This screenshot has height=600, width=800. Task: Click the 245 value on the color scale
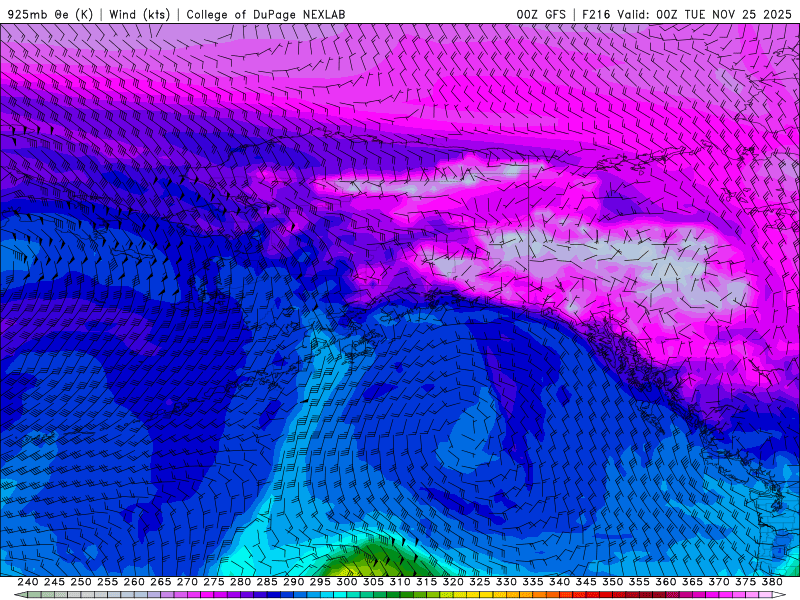click(x=54, y=582)
